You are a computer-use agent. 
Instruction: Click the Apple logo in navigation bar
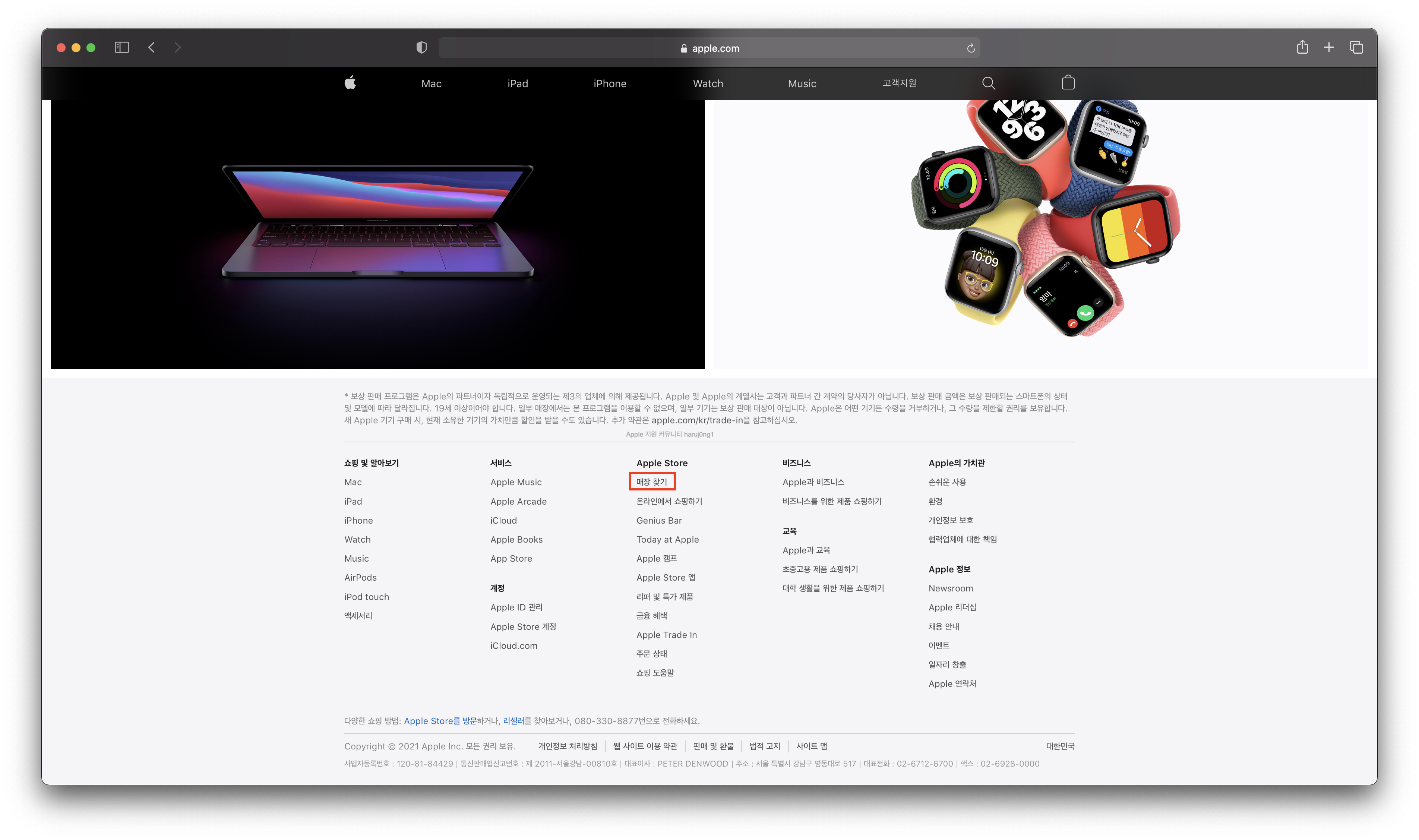point(350,83)
